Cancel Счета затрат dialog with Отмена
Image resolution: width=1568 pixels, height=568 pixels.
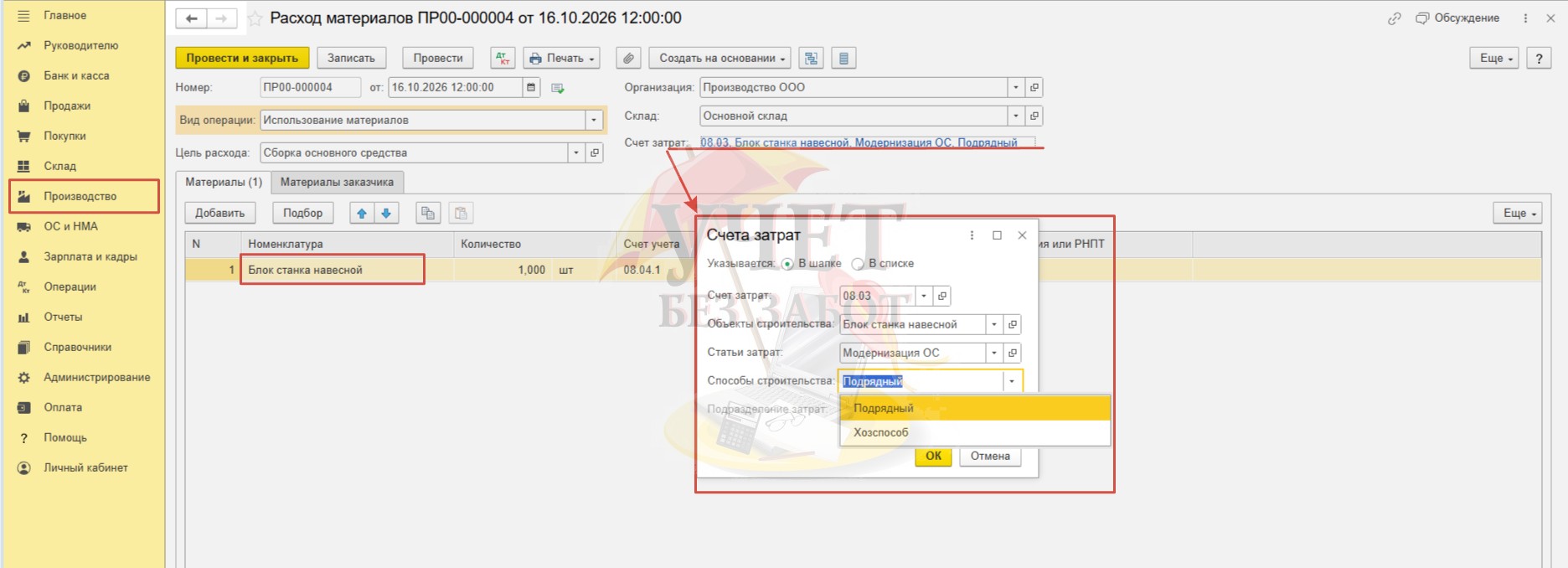point(990,456)
